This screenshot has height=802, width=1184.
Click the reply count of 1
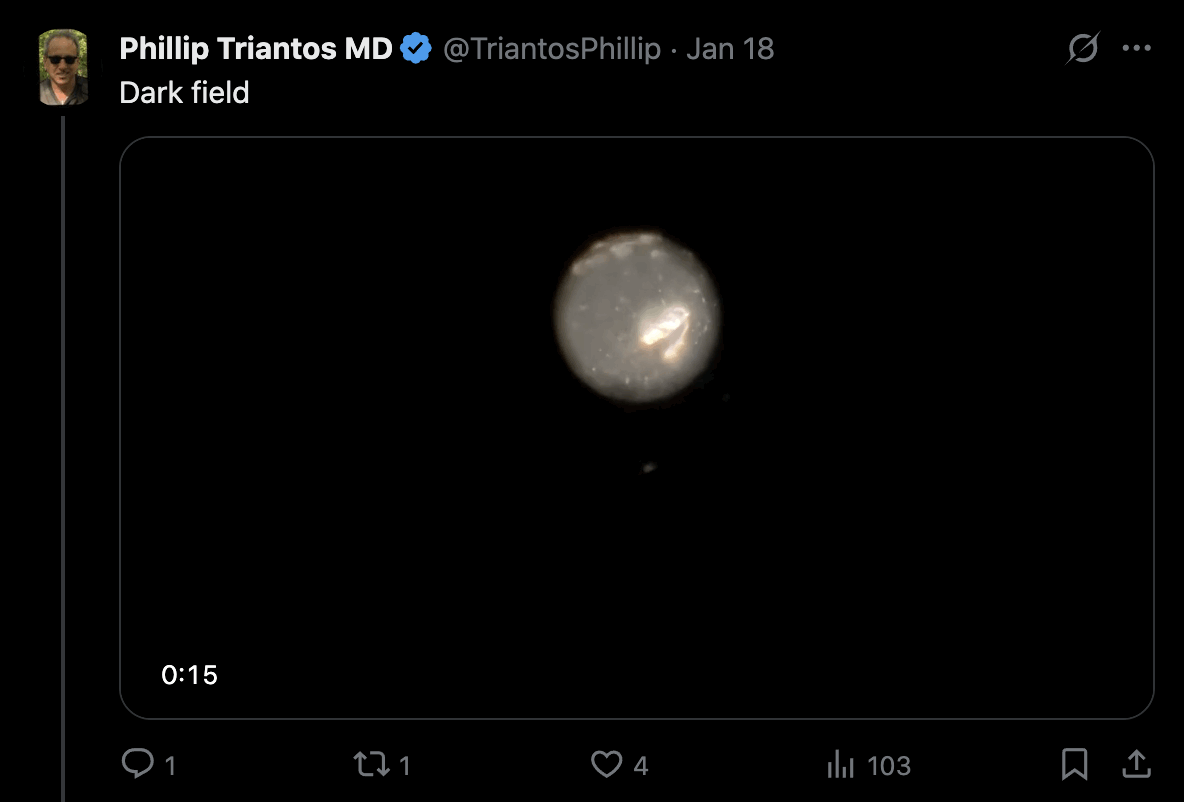170,766
